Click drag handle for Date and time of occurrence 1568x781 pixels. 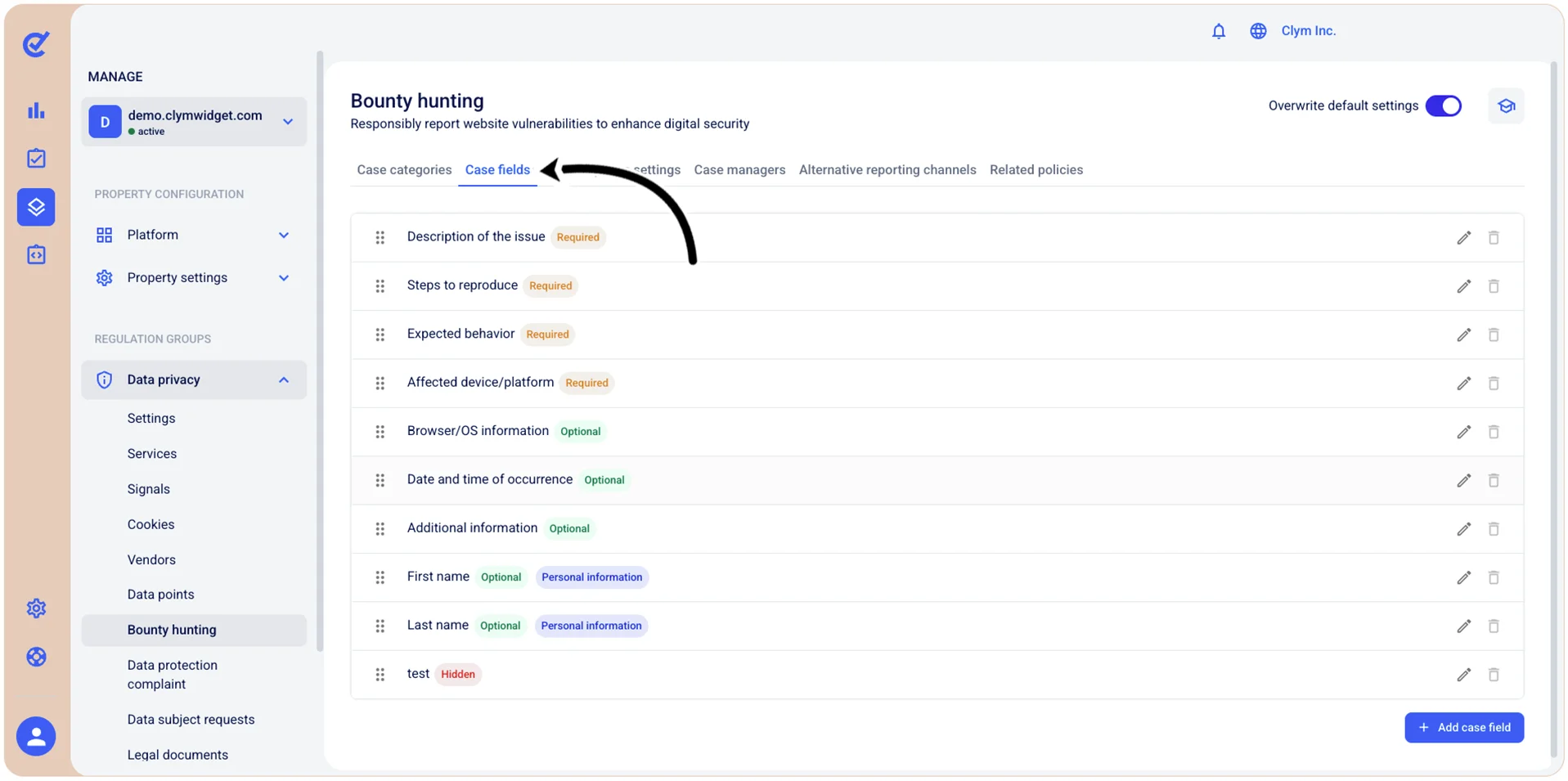(x=380, y=480)
